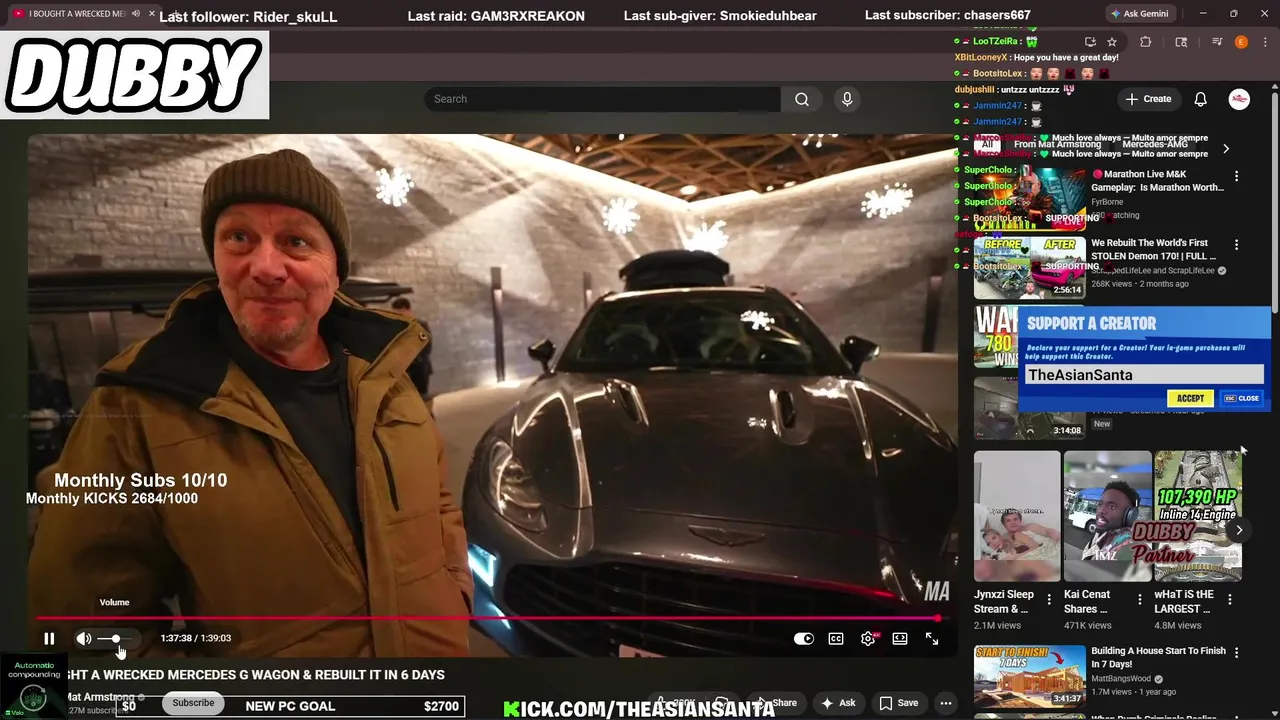Select the From Mat Armstrong chip
This screenshot has width=1280, height=720.
[1057, 145]
